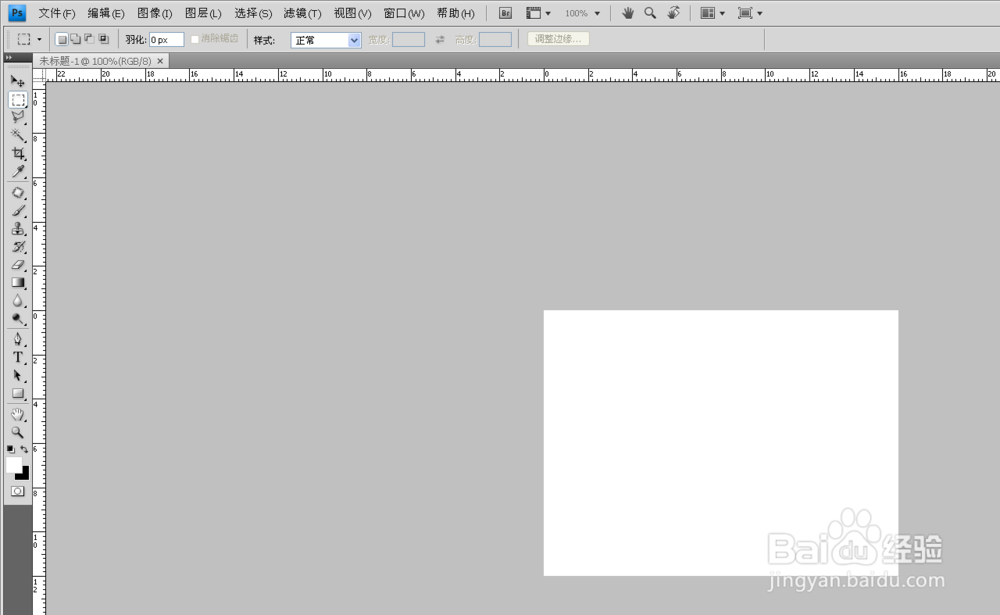Select the Blur tool
1000x615 pixels.
click(18, 300)
